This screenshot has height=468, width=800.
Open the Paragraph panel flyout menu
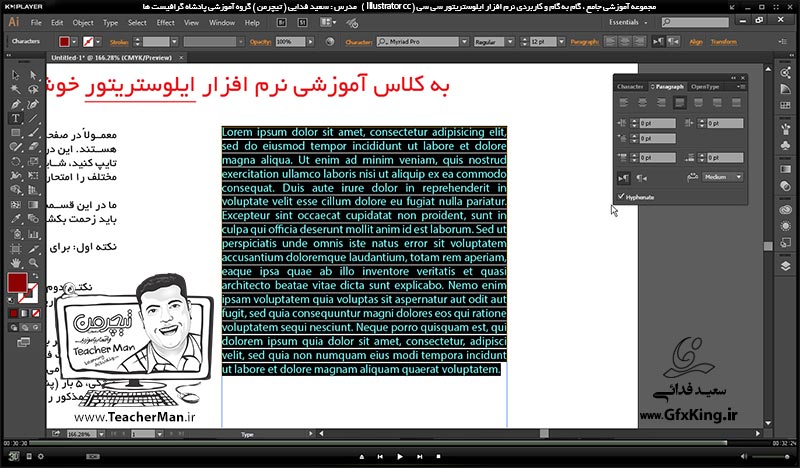[741, 87]
